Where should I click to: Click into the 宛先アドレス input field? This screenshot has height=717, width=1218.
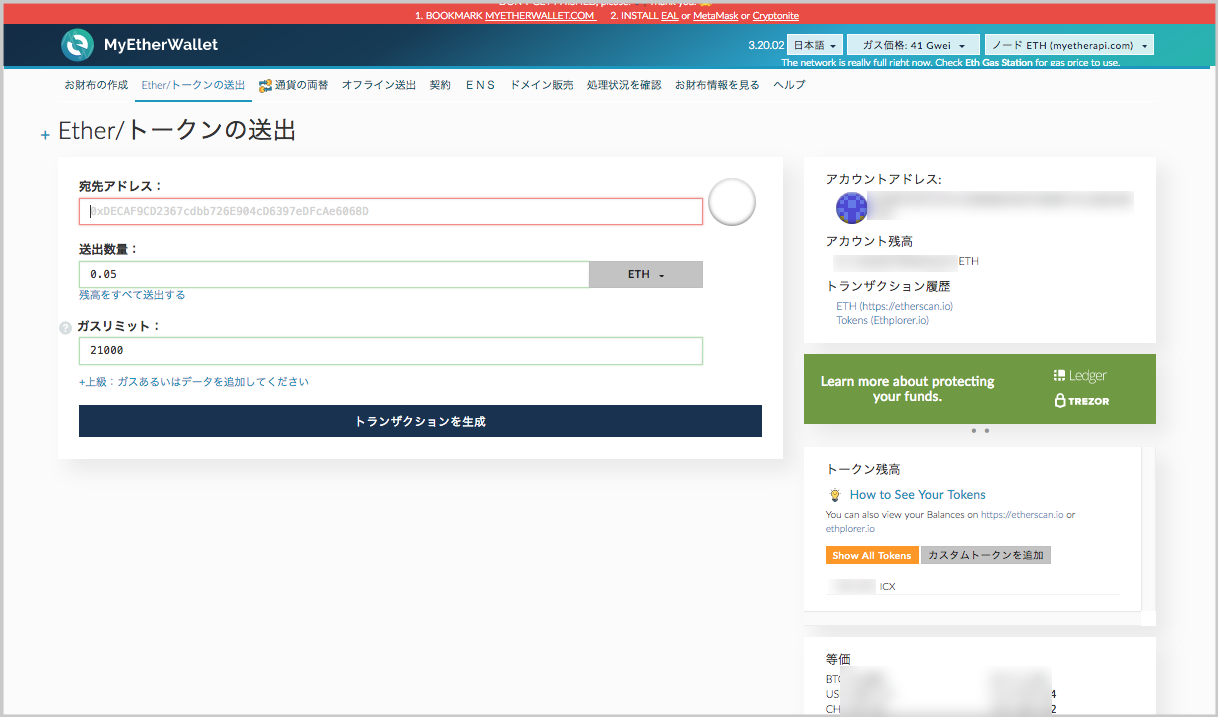tap(390, 212)
